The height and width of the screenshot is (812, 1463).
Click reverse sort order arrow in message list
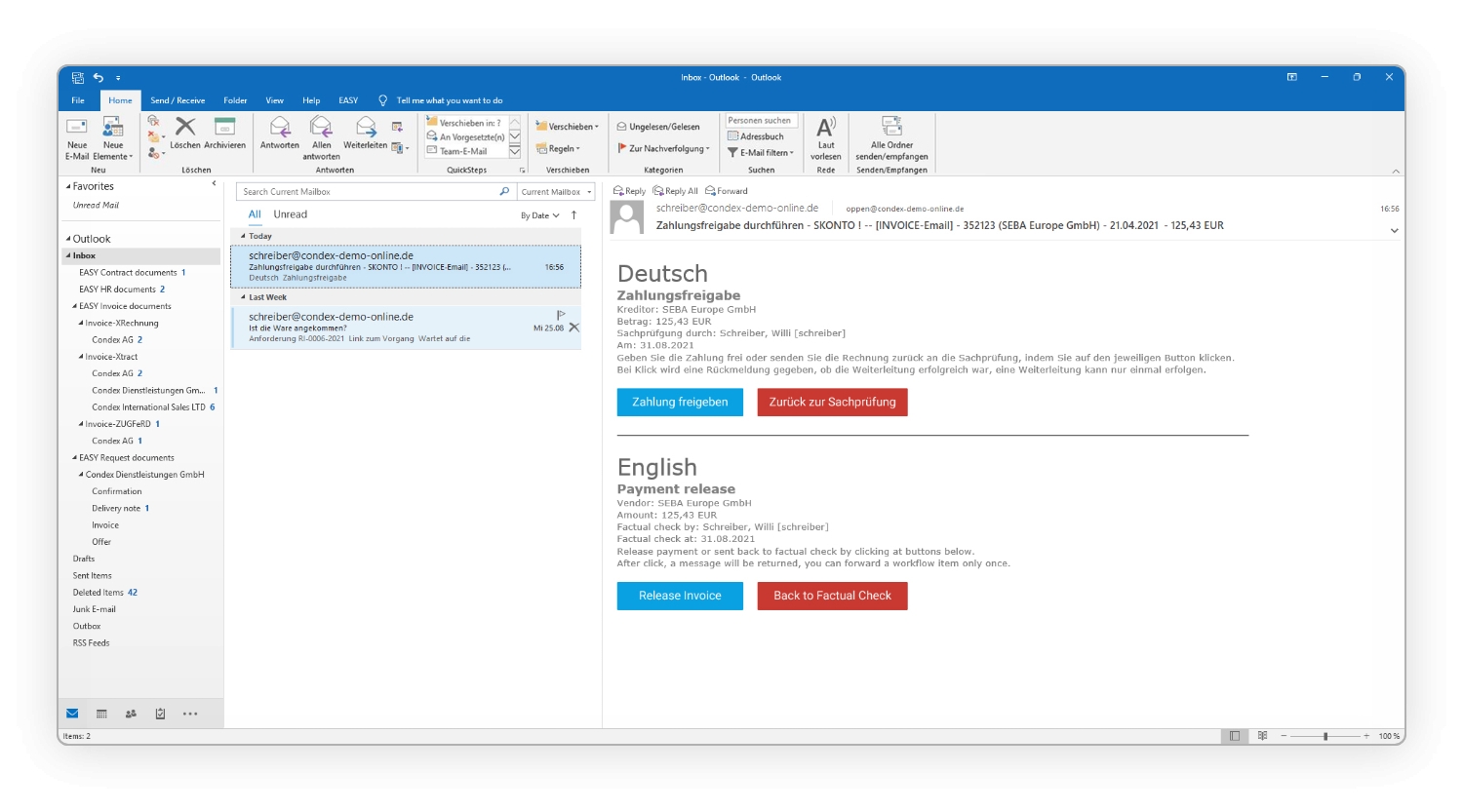click(x=573, y=215)
